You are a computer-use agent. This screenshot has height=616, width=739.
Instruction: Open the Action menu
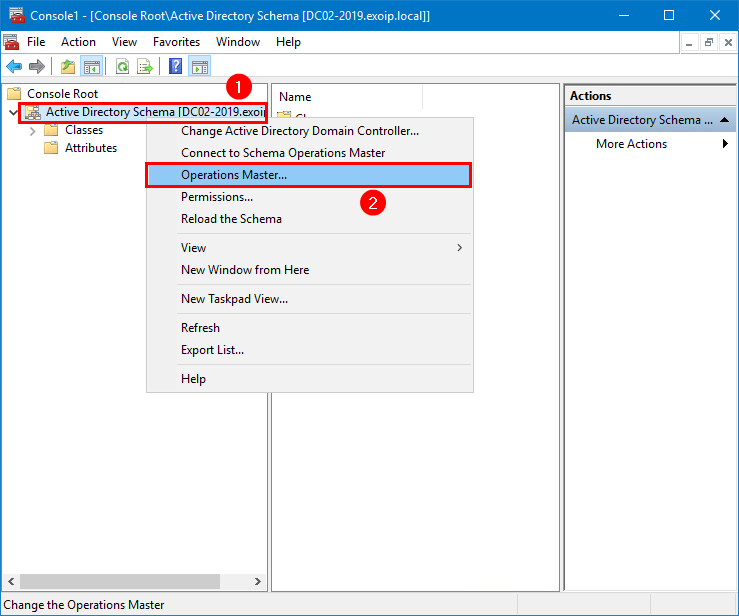tap(78, 42)
